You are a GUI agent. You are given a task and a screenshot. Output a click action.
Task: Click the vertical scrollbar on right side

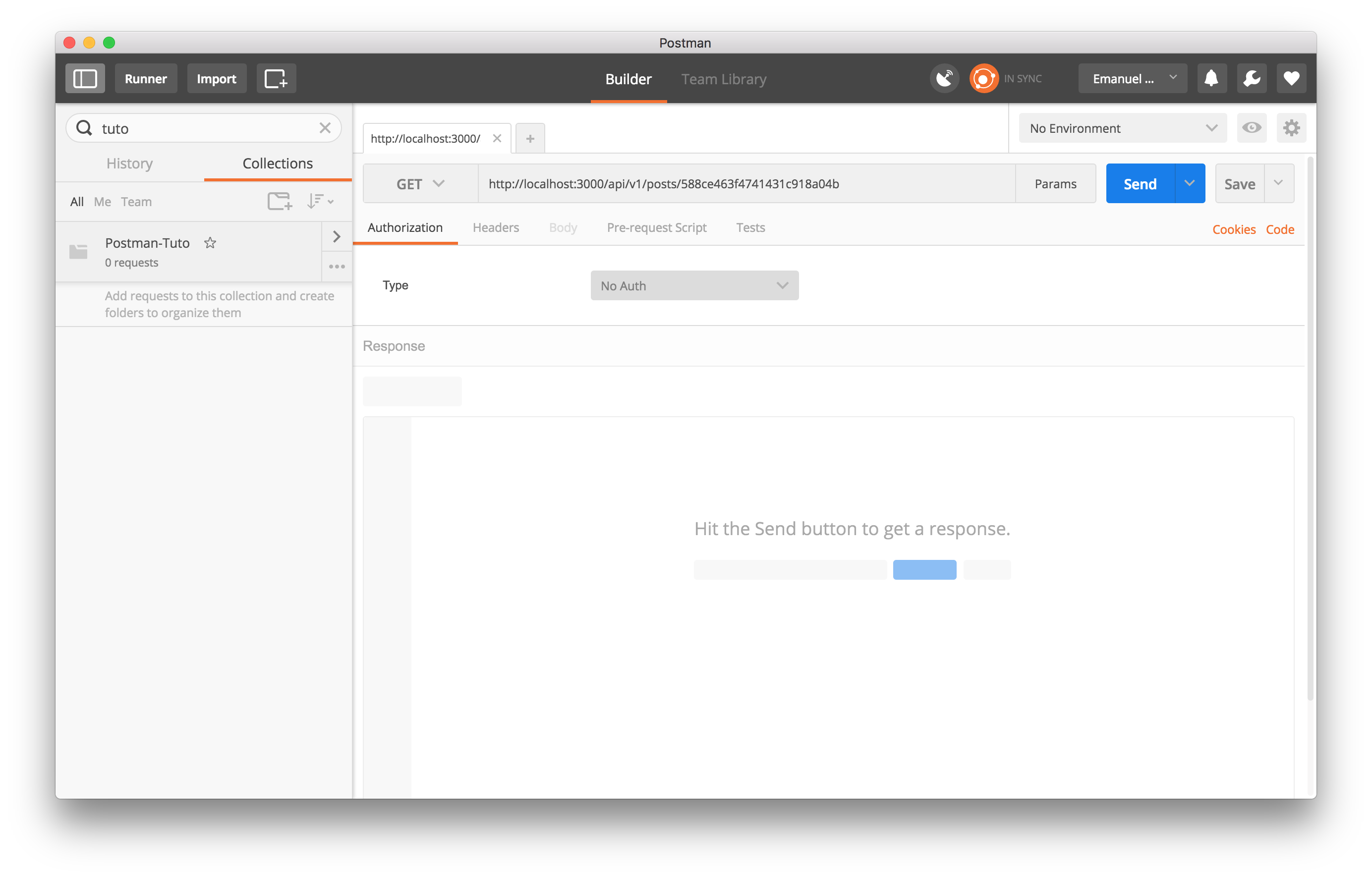click(1310, 428)
